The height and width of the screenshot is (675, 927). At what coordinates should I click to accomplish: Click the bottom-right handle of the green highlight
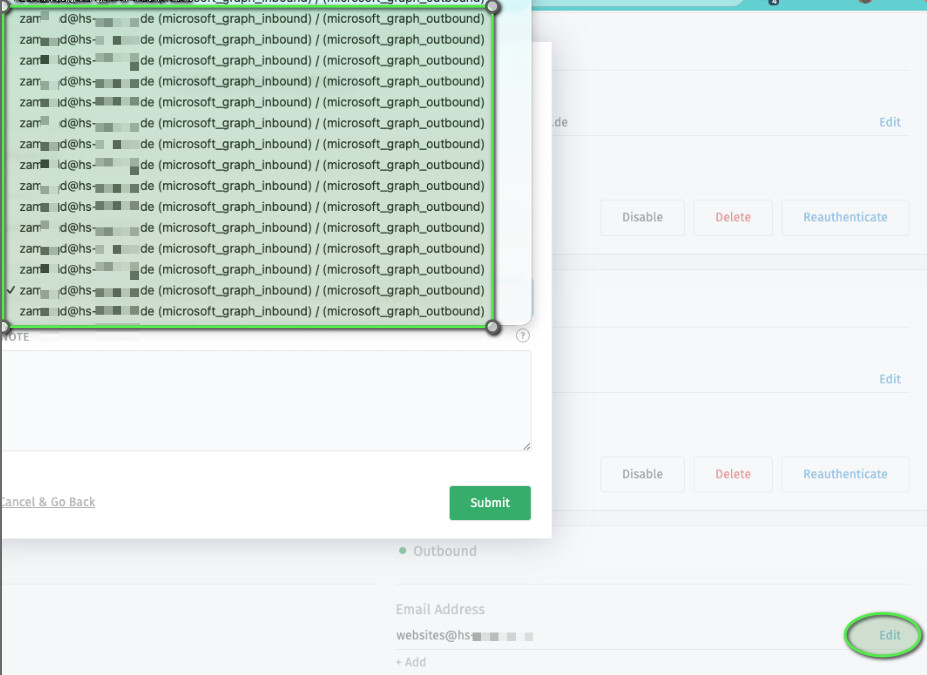[x=492, y=327]
